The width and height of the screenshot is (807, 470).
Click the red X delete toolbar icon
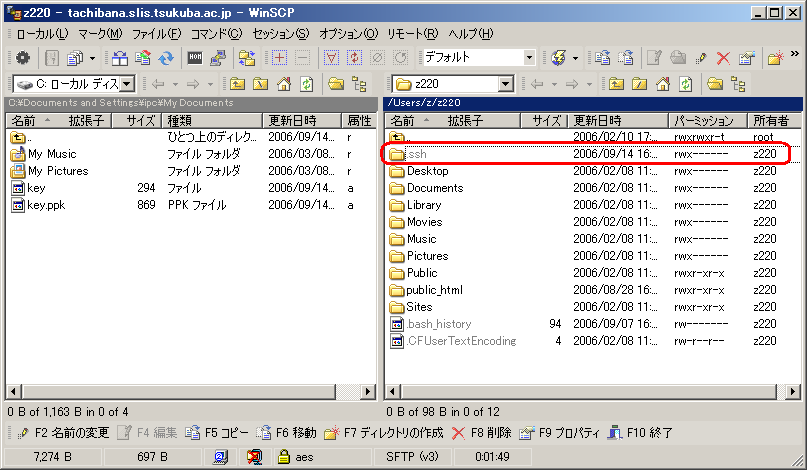(724, 58)
